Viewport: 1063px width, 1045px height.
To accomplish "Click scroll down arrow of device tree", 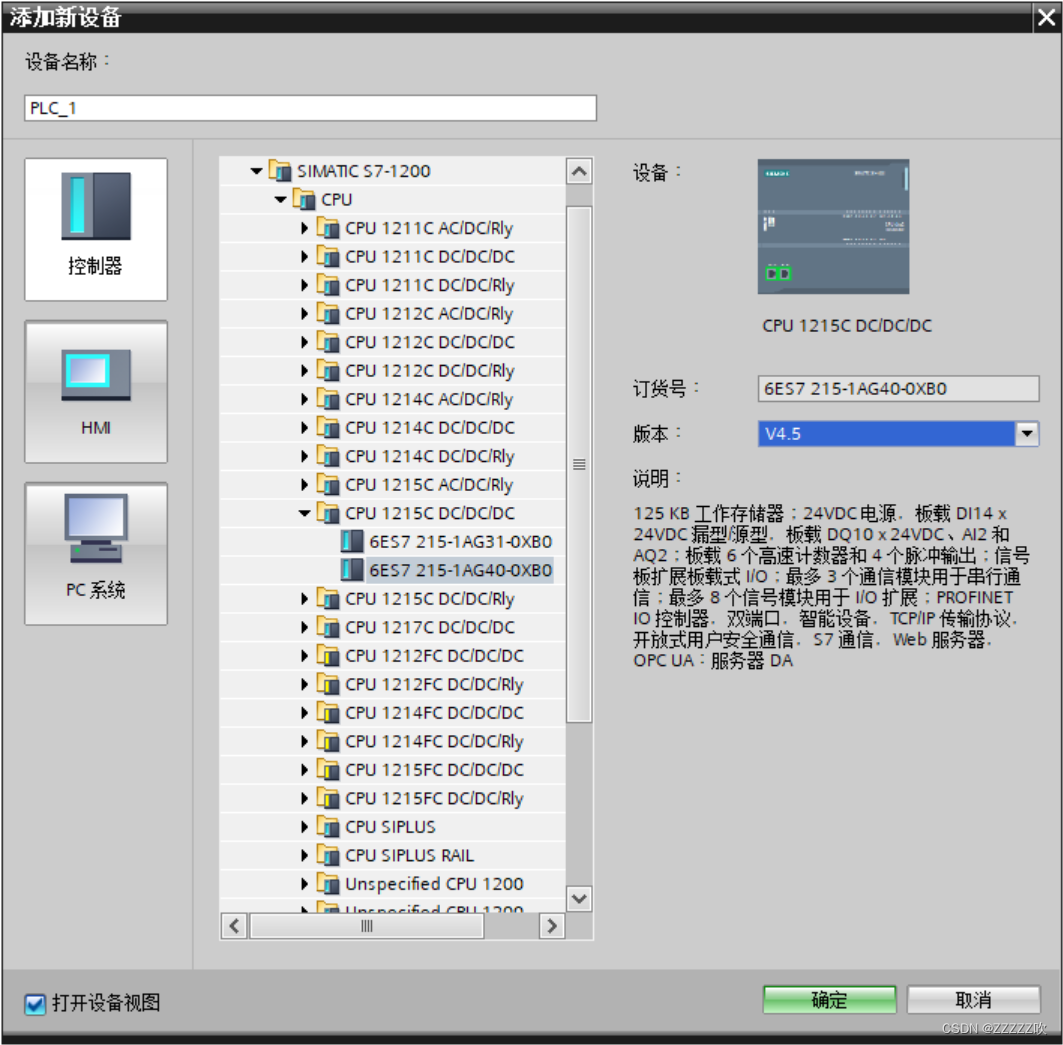I will (x=579, y=899).
